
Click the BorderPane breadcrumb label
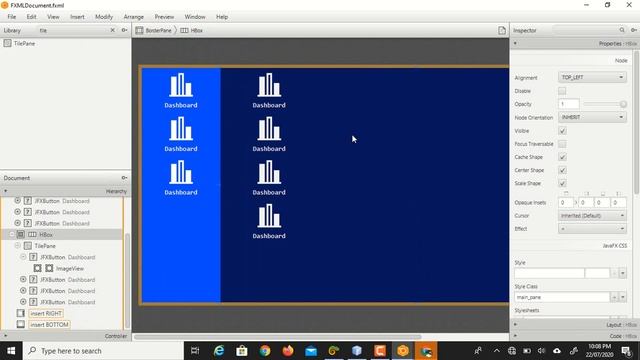[158, 31]
